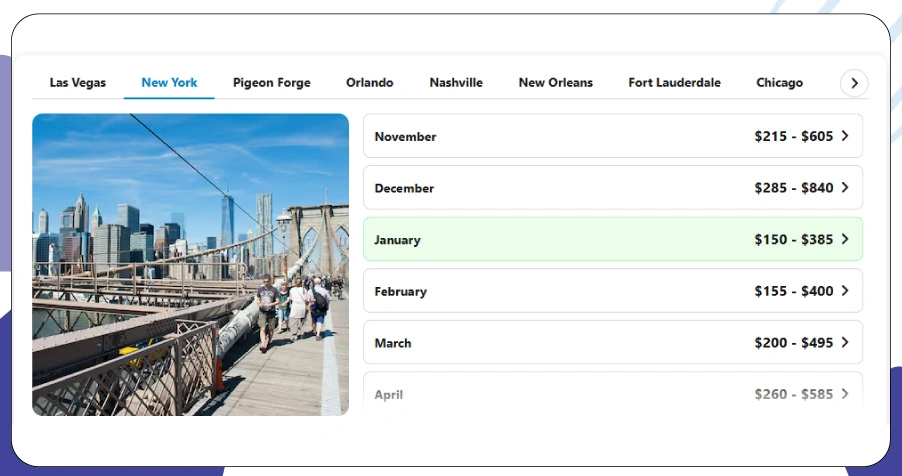The image size is (902, 476).
Task: Select the $285 - $840 price range
Action: 793,188
